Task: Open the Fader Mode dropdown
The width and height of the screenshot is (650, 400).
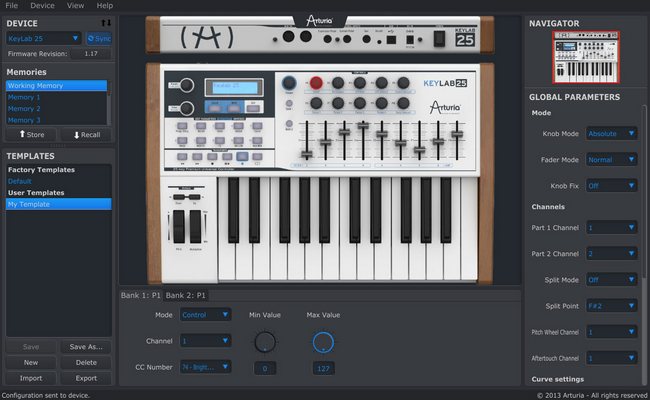Action: tap(611, 159)
